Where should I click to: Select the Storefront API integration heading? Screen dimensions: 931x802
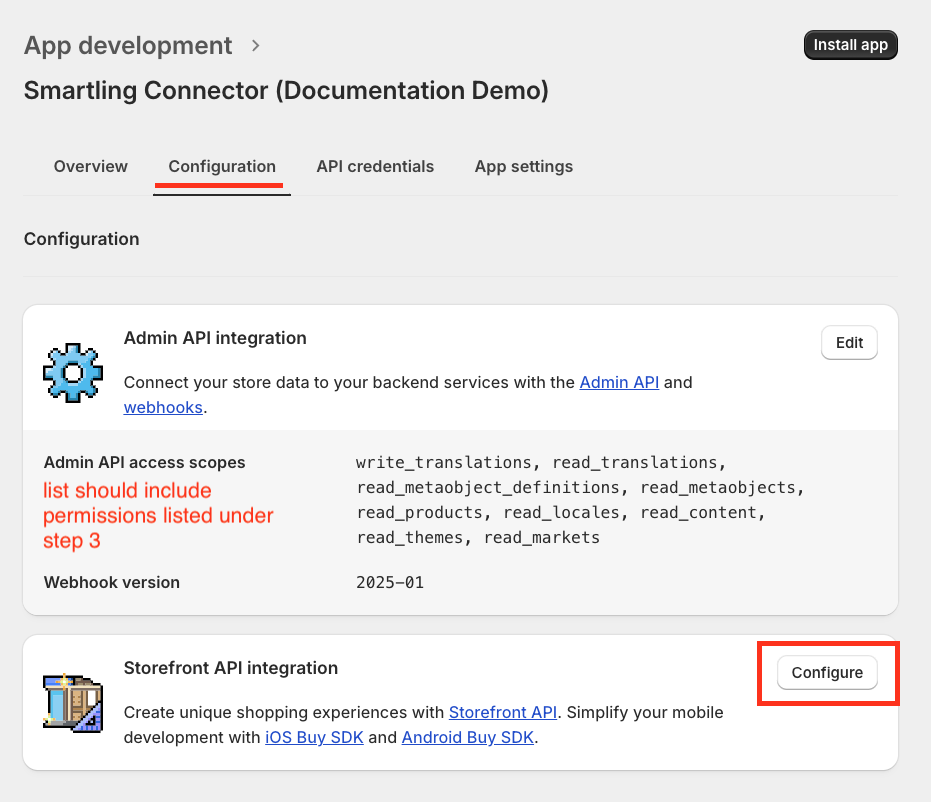230,668
